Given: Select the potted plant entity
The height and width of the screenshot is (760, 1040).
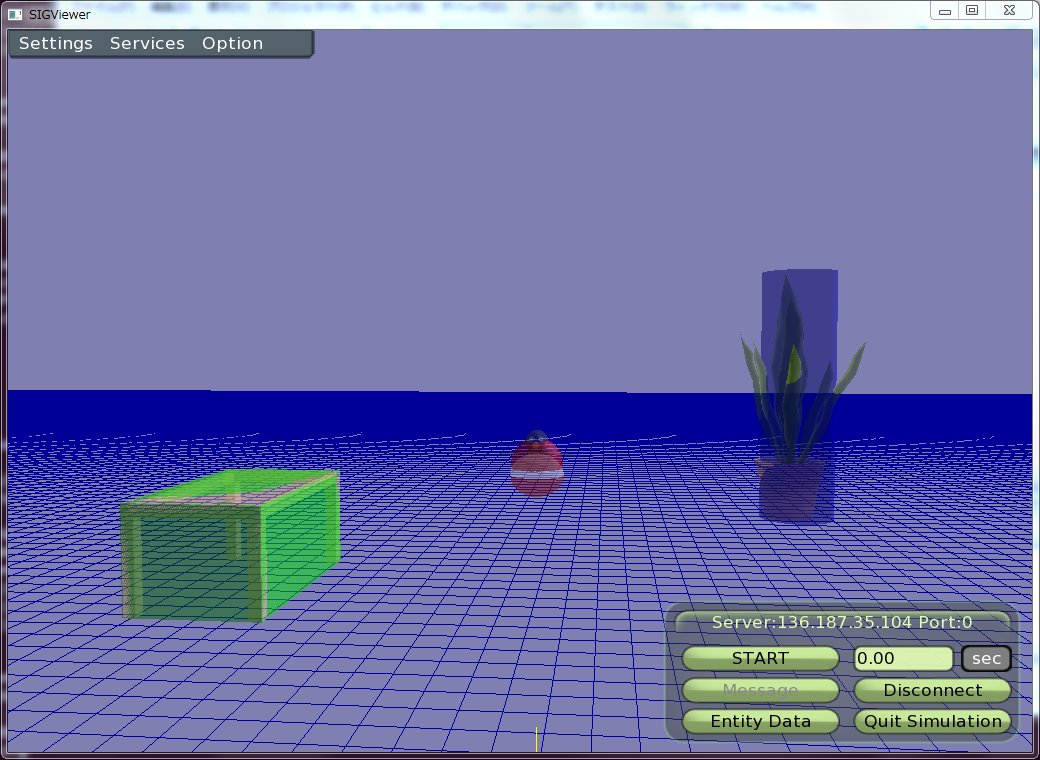Looking at the screenshot, I should tap(797, 400).
